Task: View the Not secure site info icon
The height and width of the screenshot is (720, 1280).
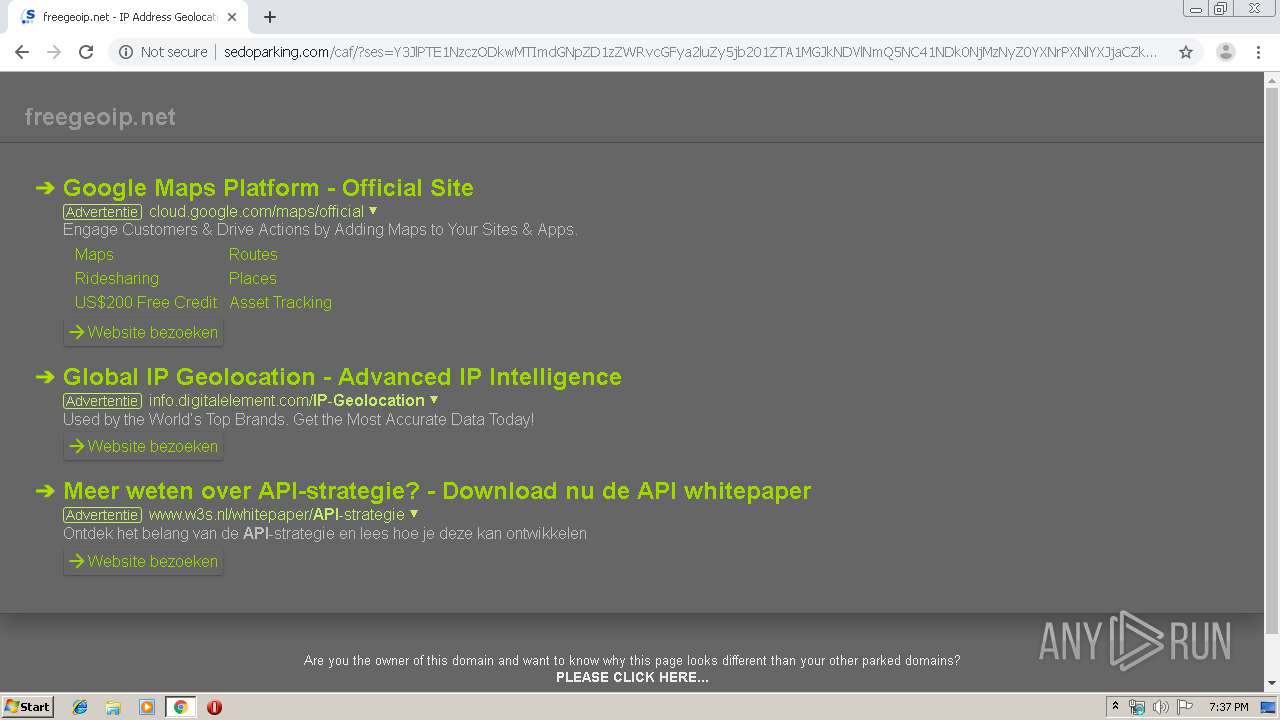Action: pos(126,52)
